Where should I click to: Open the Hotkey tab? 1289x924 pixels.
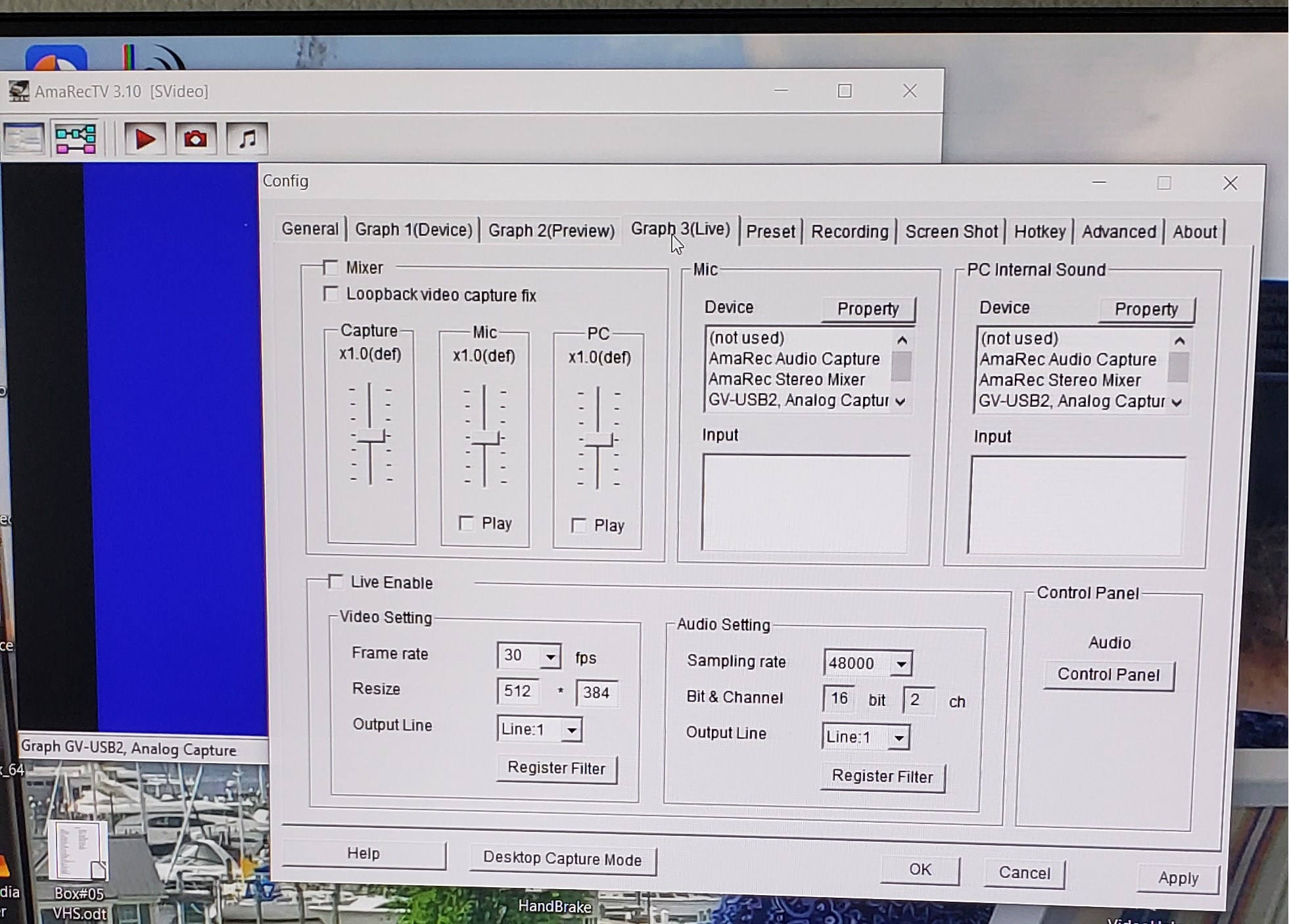pos(1040,231)
